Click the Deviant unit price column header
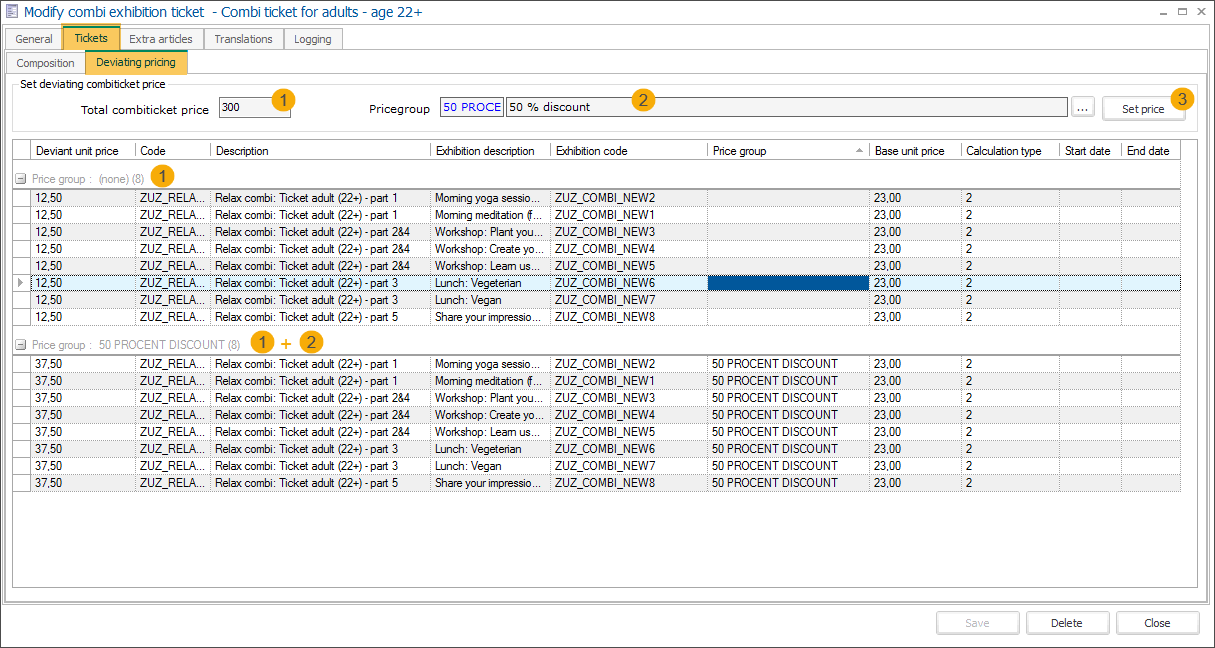This screenshot has height=648, width=1215. [78, 150]
